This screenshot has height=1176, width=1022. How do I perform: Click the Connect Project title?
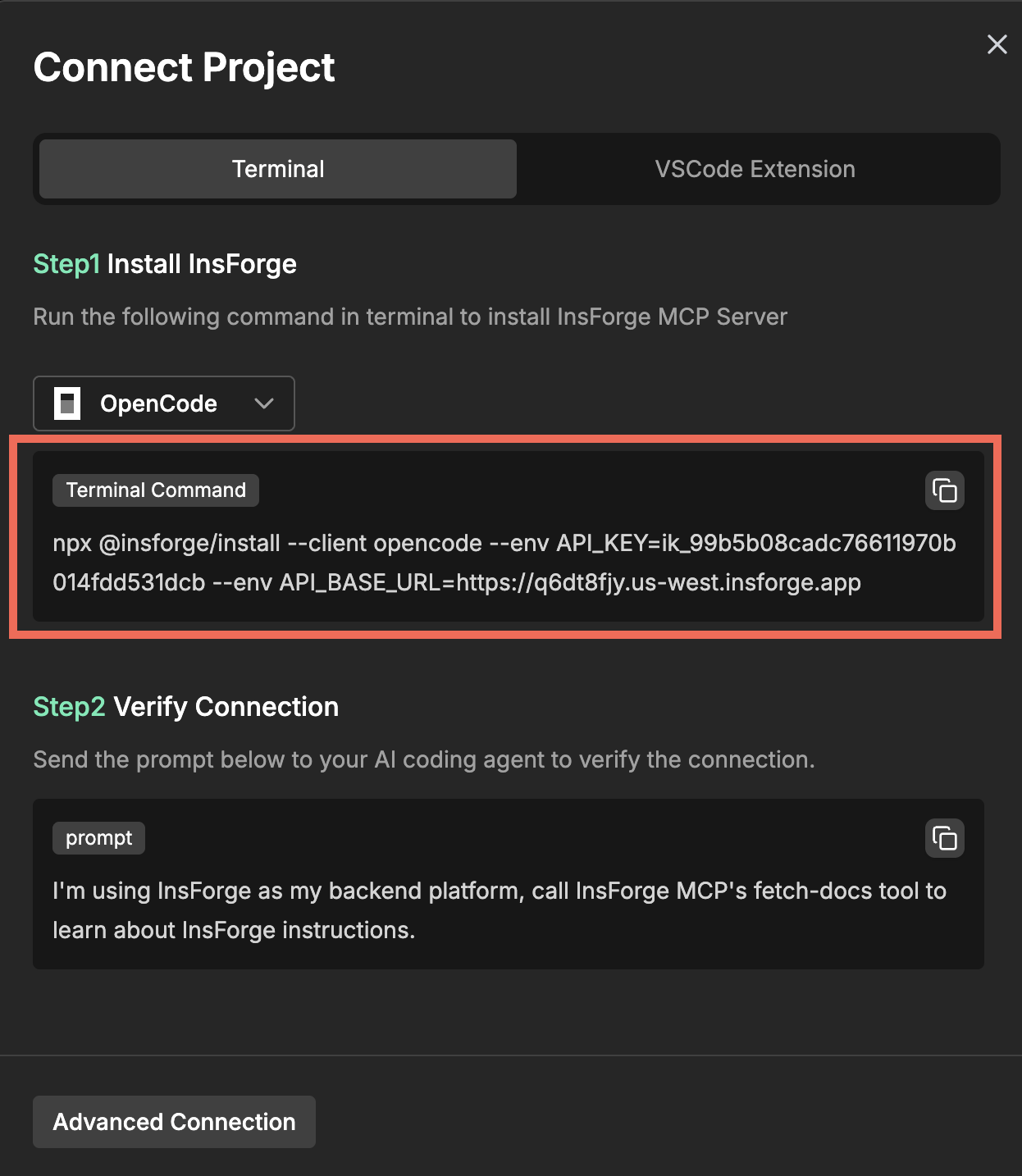tap(184, 67)
